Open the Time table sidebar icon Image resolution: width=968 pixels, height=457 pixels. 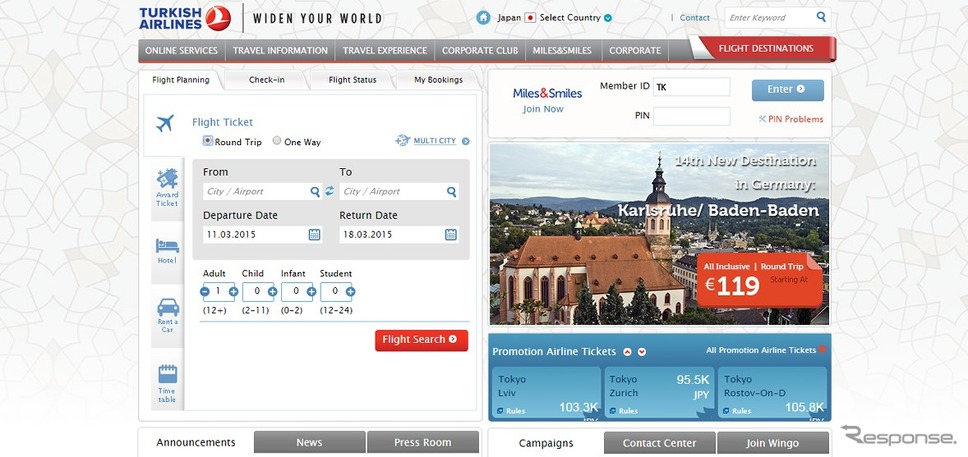(167, 383)
